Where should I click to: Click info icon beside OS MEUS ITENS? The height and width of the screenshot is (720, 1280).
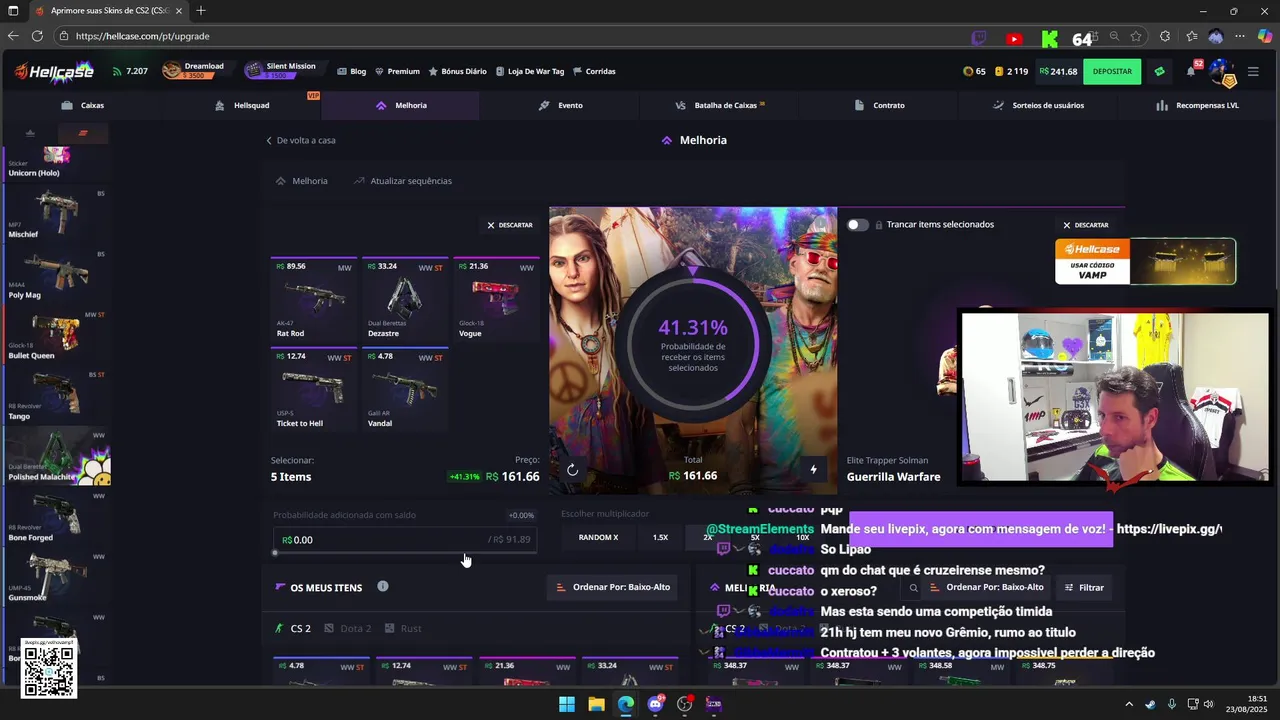pyautogui.click(x=383, y=587)
